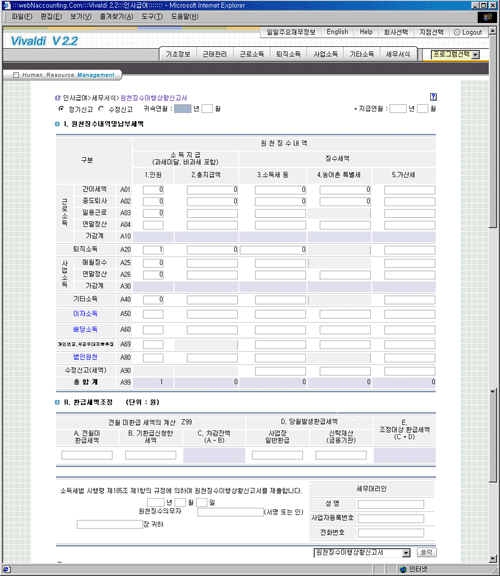
Task: Click the 기타소득 A40 가산세 field
Action: coord(410,300)
